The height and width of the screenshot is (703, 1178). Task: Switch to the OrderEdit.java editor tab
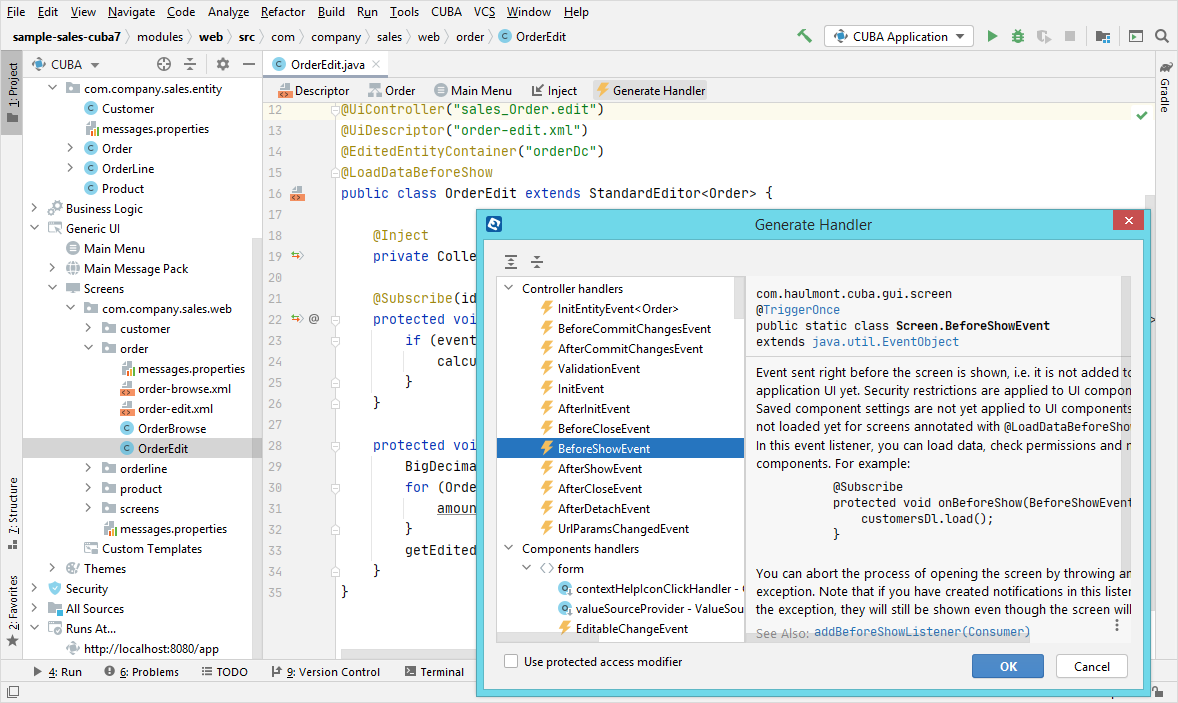click(326, 64)
